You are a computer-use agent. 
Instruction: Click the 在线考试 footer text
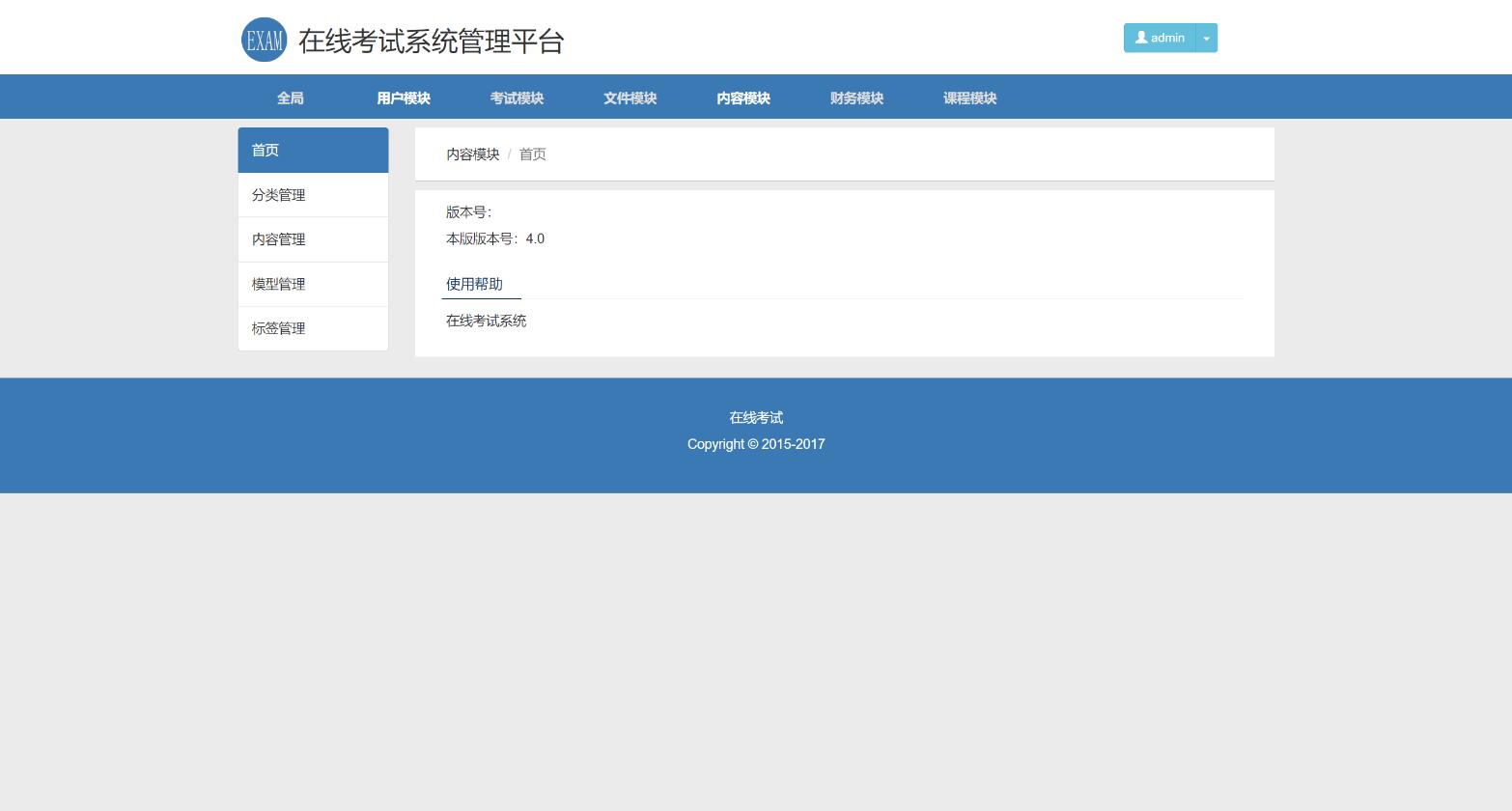tap(756, 418)
